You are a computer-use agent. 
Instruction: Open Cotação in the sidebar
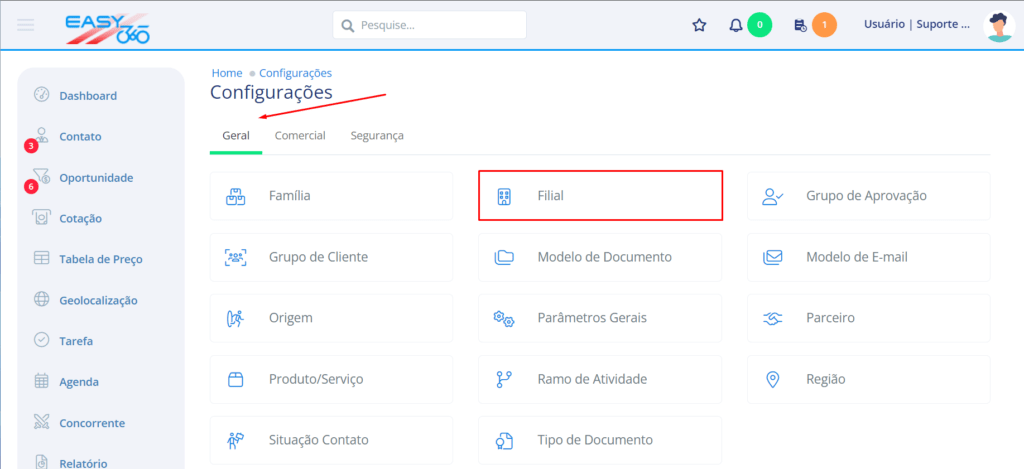point(80,219)
